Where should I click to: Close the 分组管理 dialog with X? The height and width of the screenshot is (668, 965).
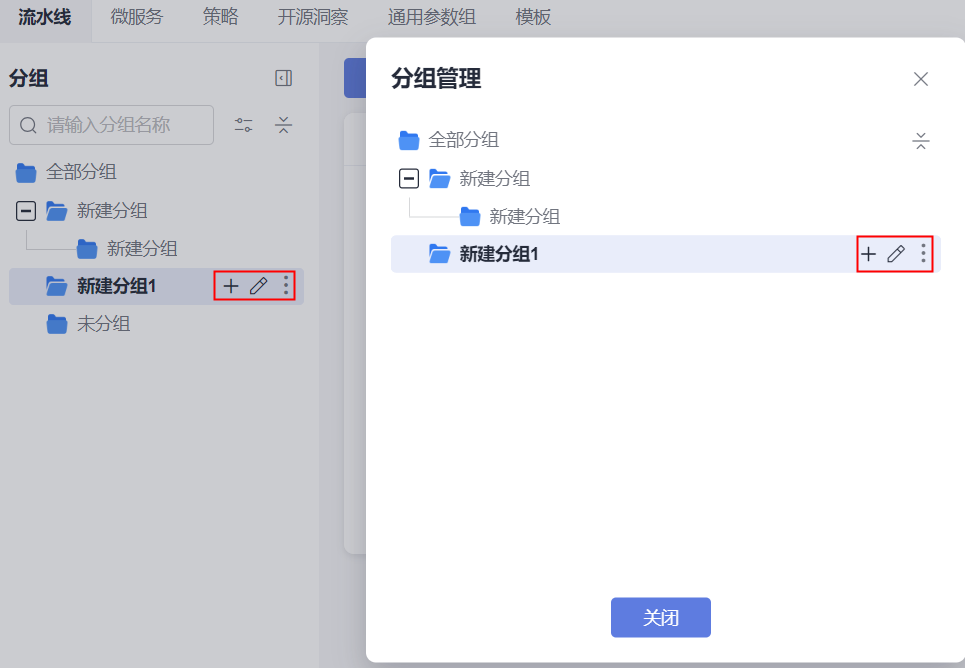point(921,79)
